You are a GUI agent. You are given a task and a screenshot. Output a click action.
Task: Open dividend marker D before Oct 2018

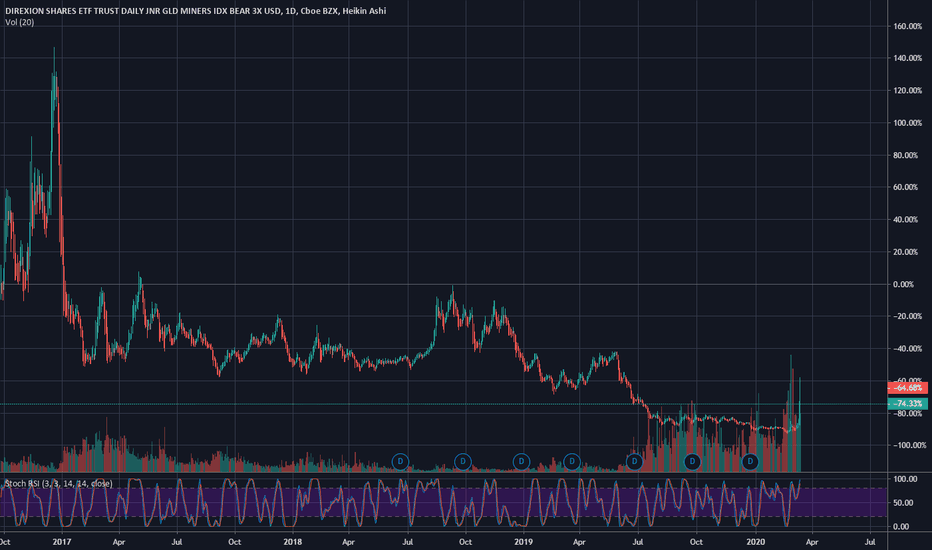[463, 461]
